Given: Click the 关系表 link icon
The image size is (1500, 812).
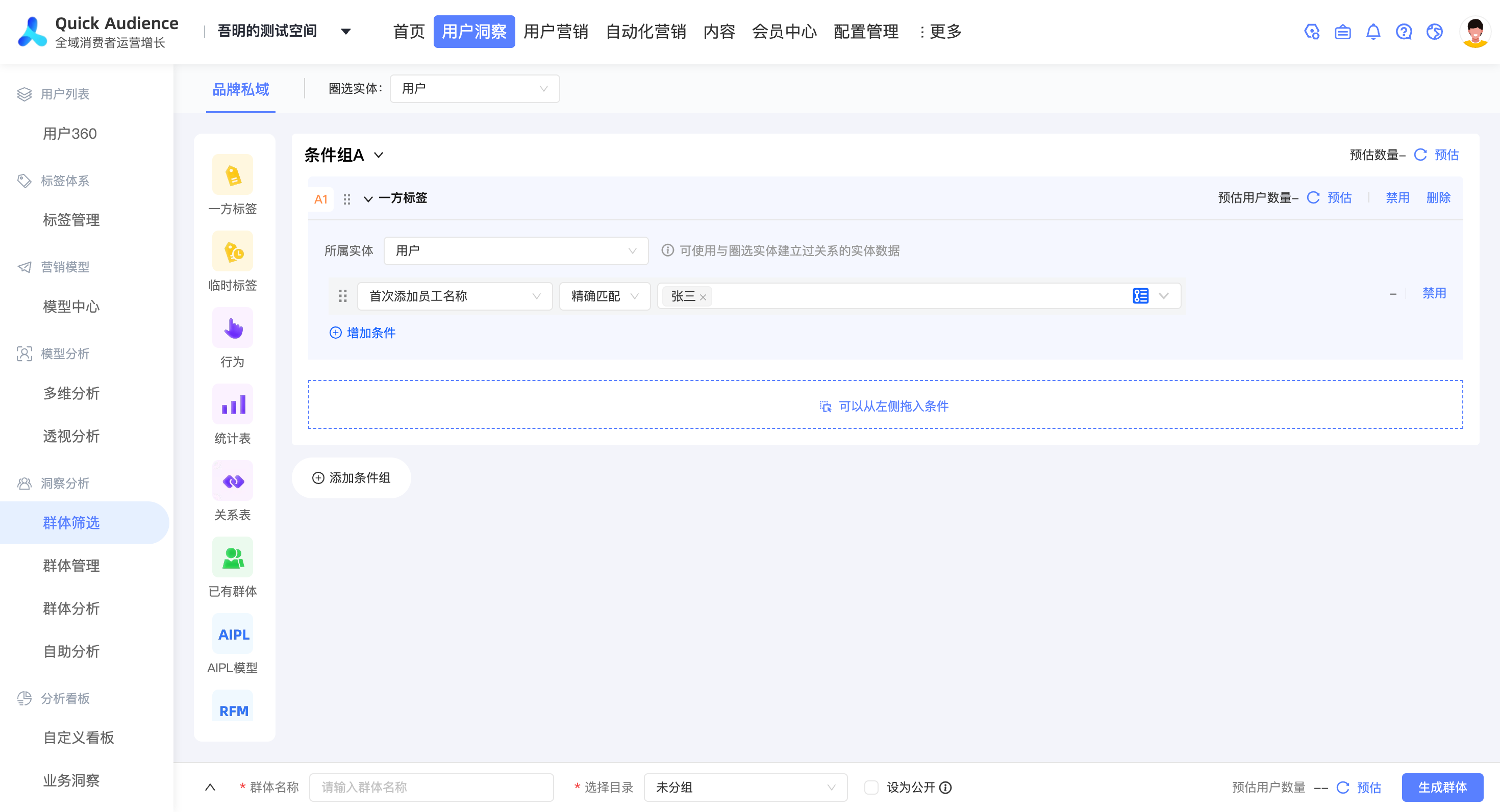Looking at the screenshot, I should [x=232, y=481].
